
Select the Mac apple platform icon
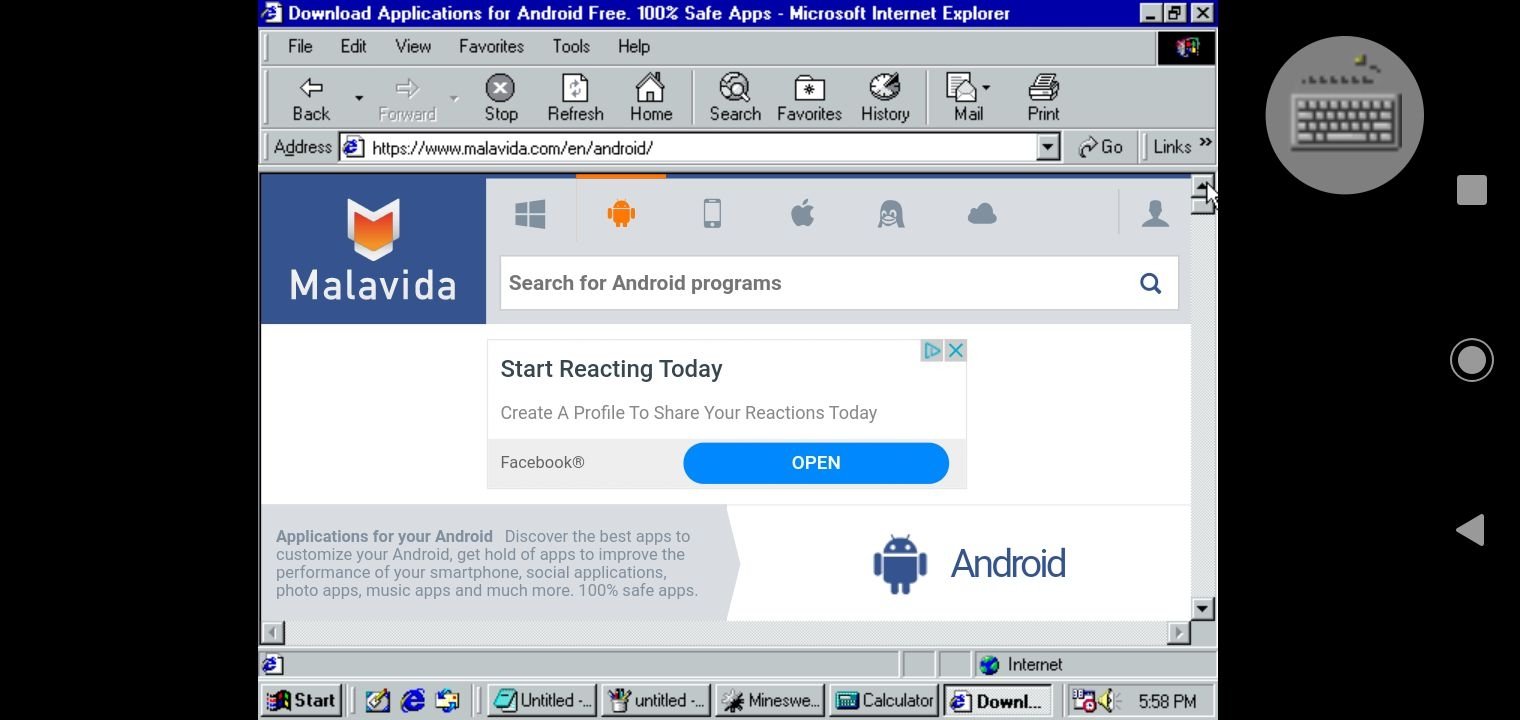(802, 213)
